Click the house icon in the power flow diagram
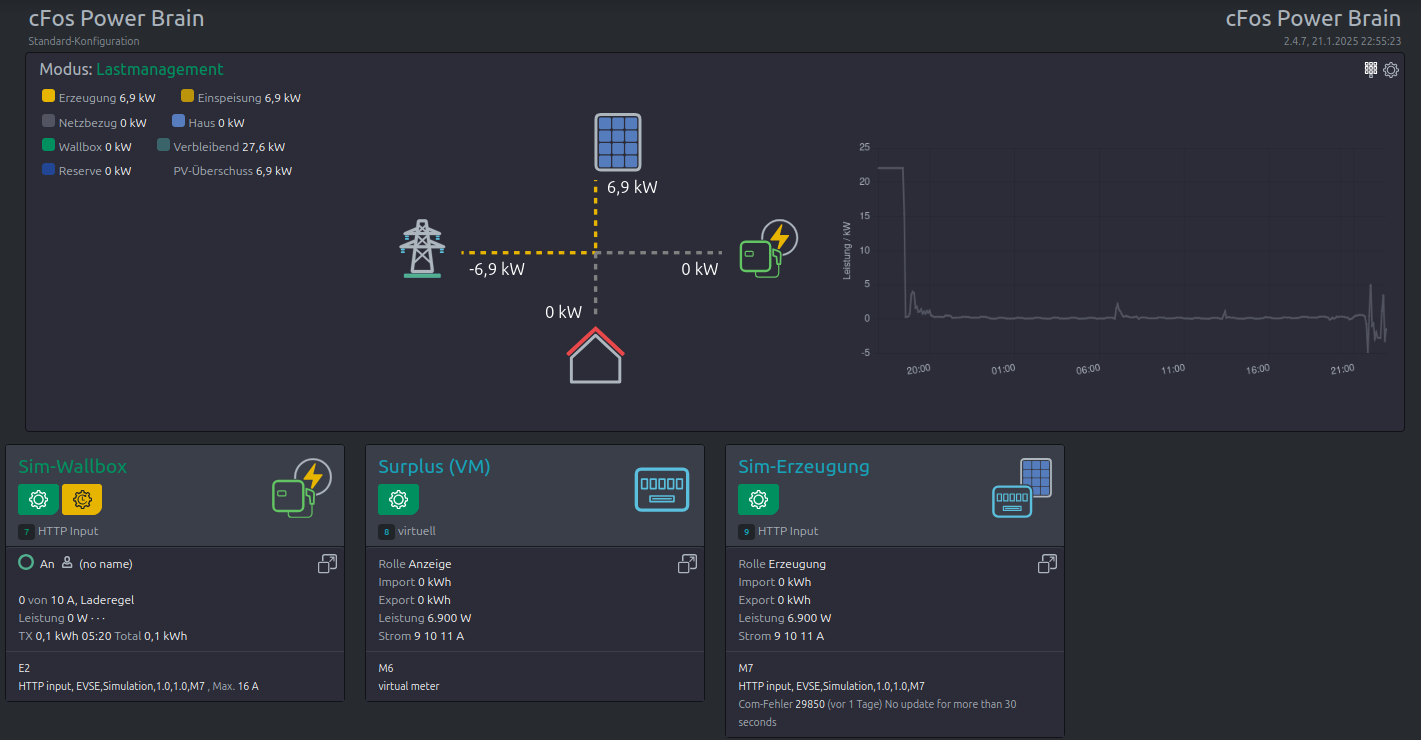This screenshot has height=740, width=1421. pyautogui.click(x=596, y=355)
